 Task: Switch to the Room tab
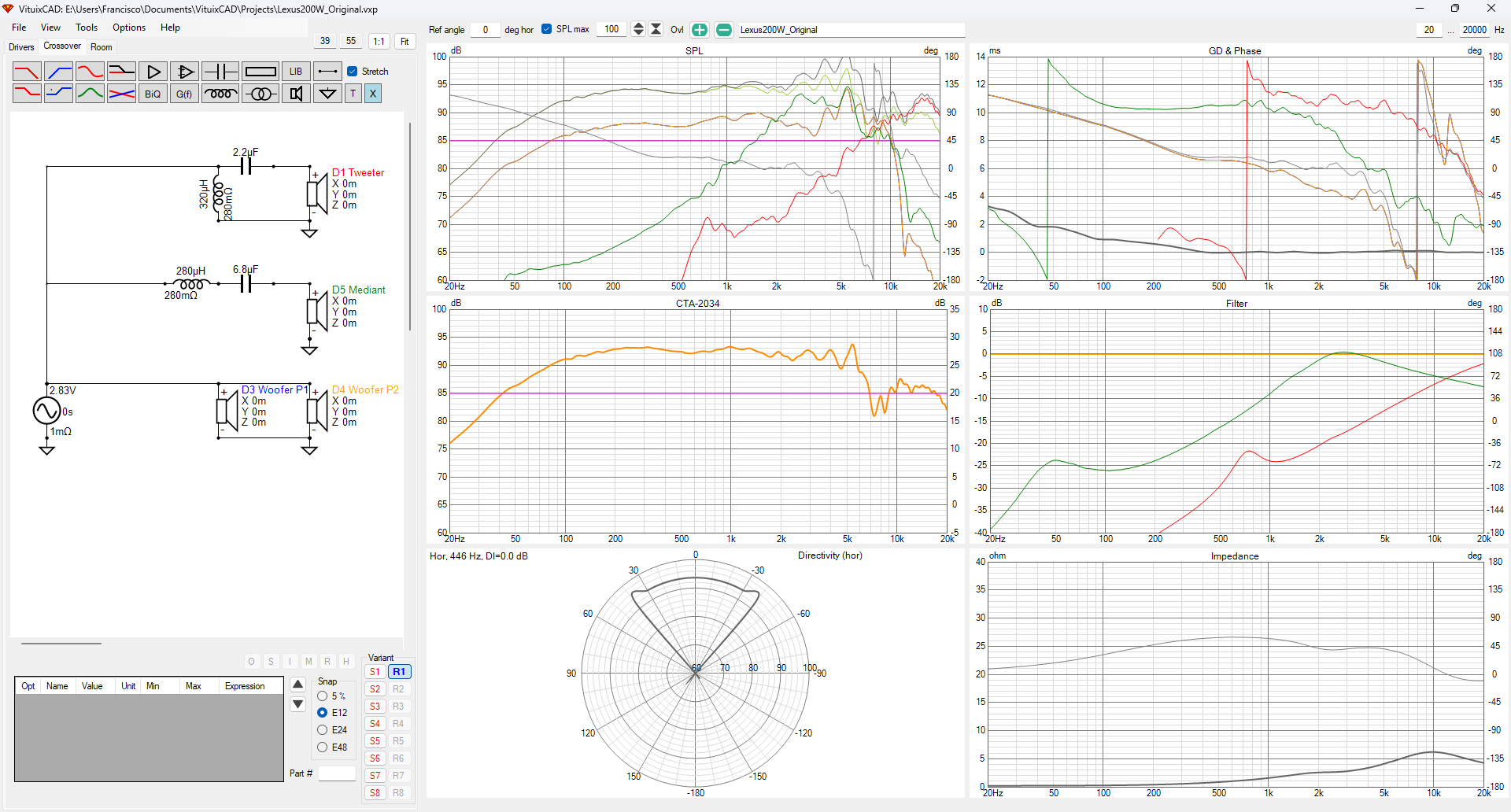102,47
